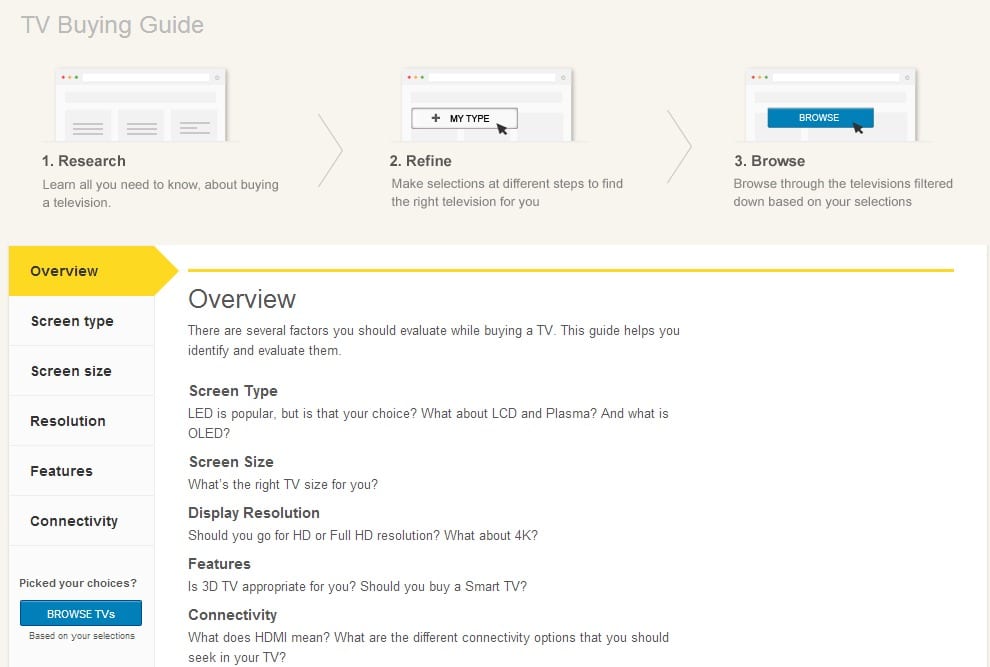990x667 pixels.
Task: Click the "1. Research" step heading
Action: 84,161
